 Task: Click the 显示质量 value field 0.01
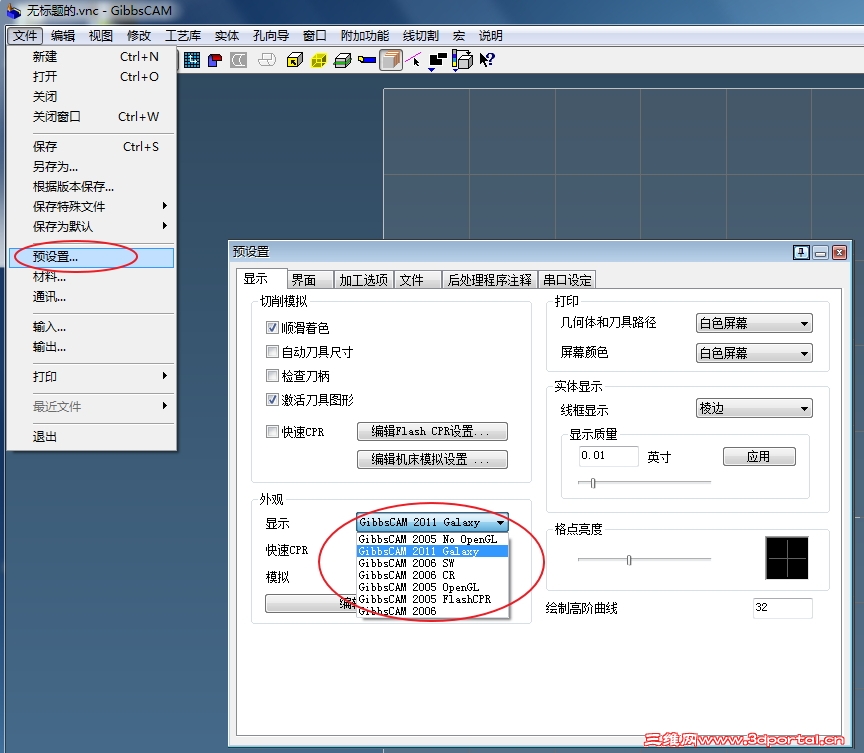point(608,456)
